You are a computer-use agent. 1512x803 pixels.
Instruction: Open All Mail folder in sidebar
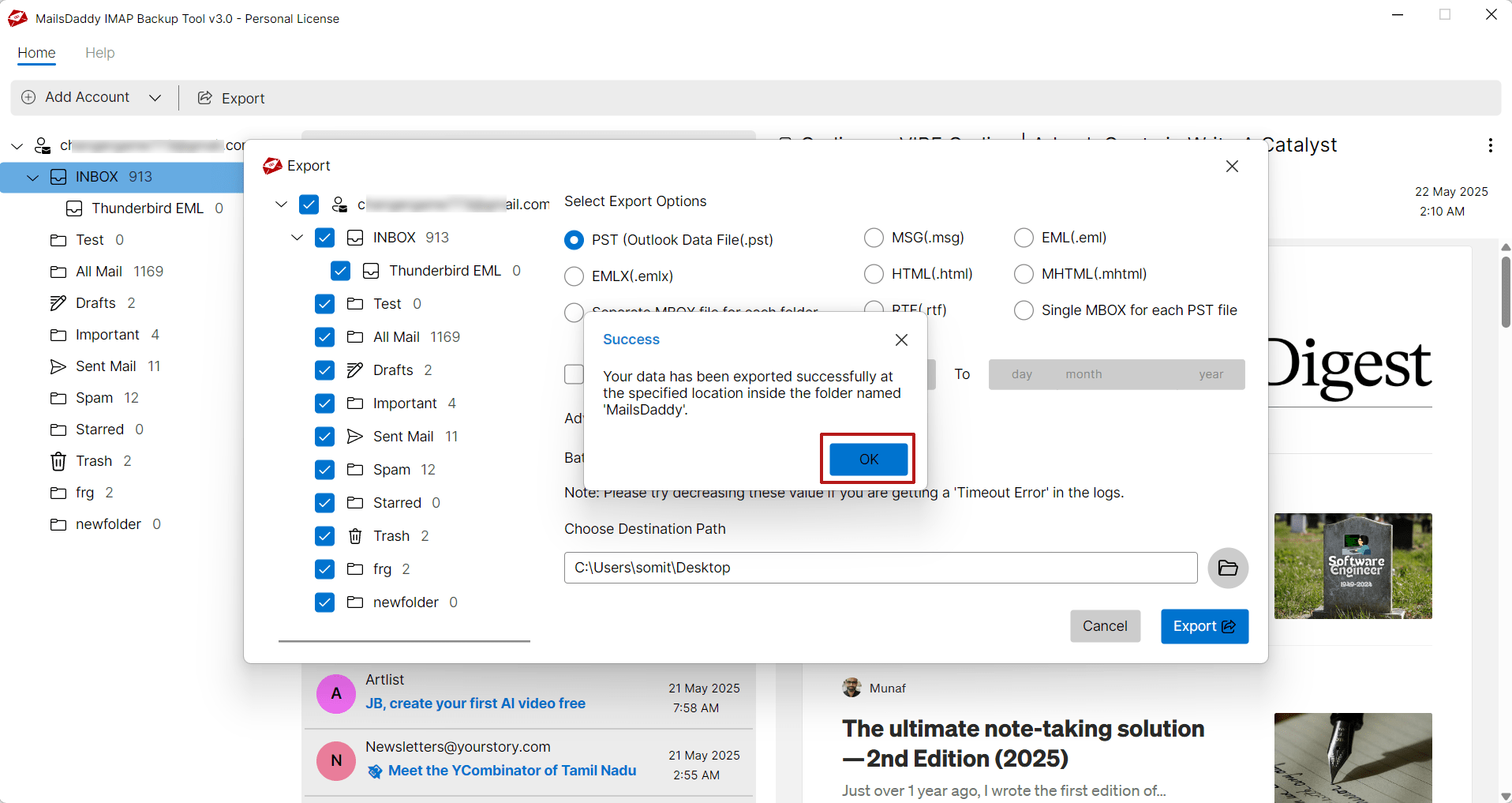pyautogui.click(x=107, y=272)
